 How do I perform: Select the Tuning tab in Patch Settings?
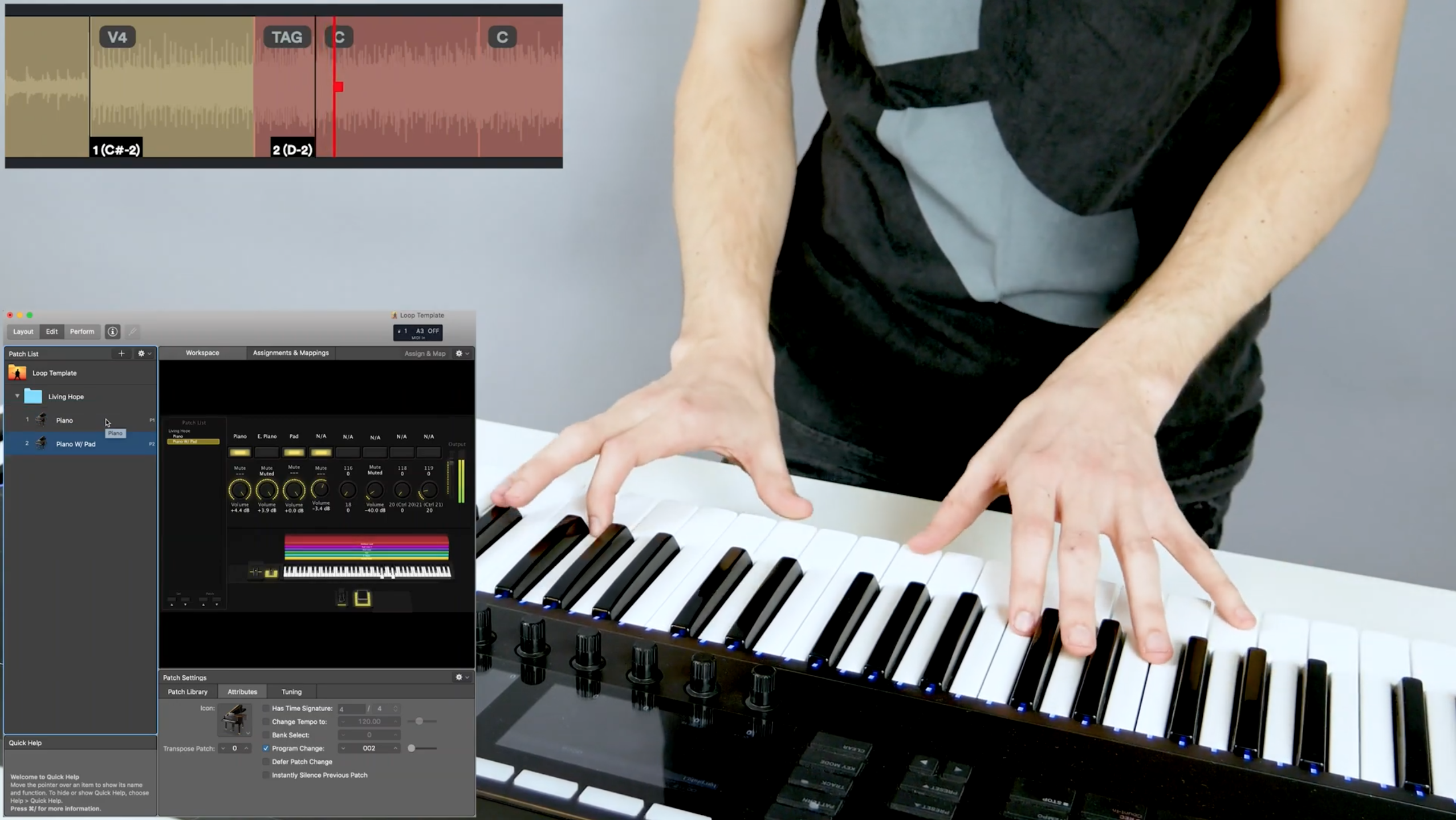pos(292,692)
